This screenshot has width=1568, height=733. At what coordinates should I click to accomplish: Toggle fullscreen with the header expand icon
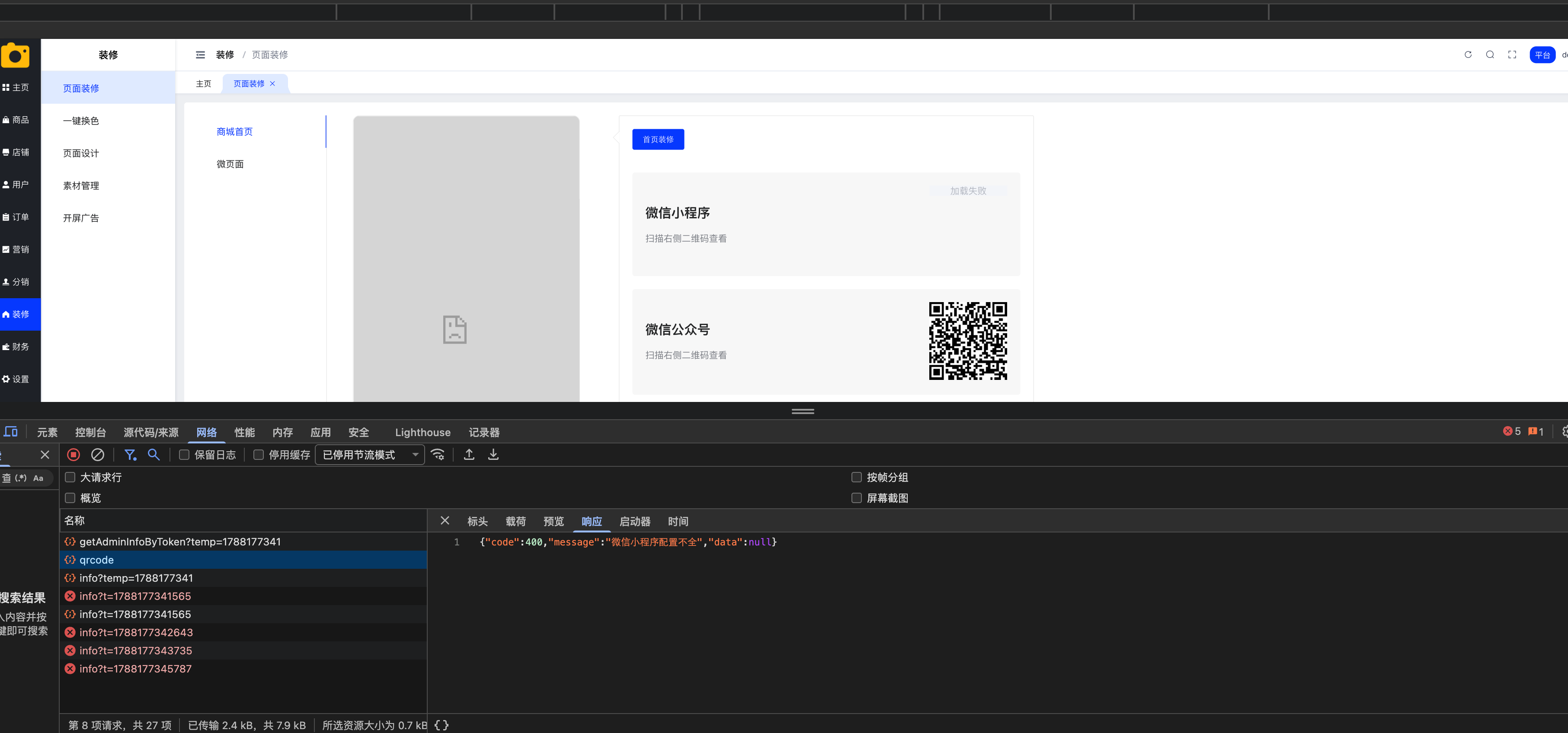point(1512,55)
